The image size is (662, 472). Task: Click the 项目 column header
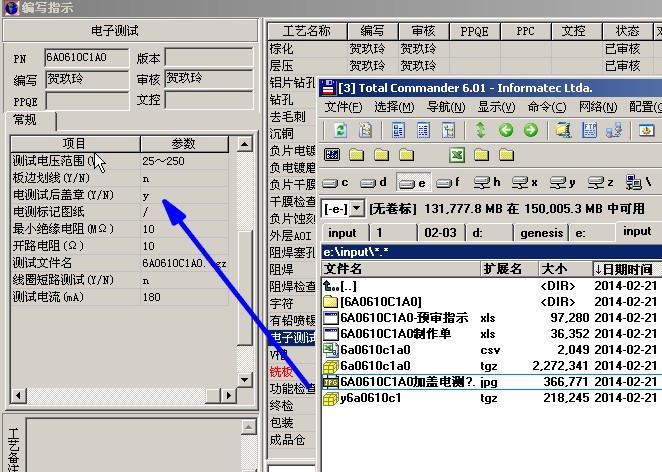coord(75,144)
